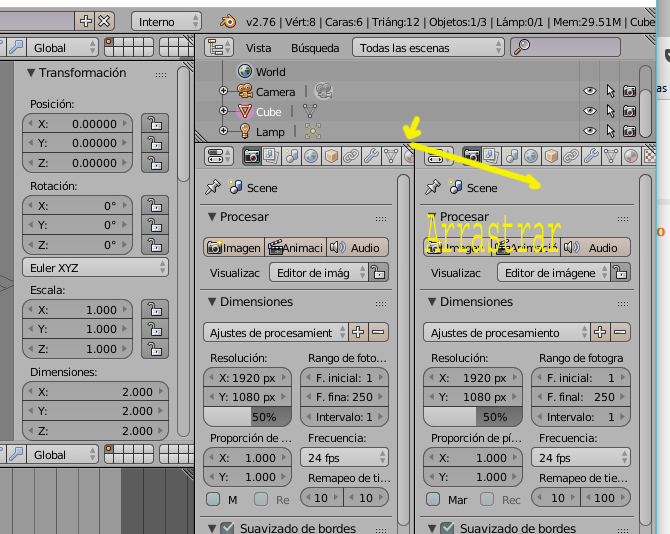Select Cube object in the outliner

[268, 112]
